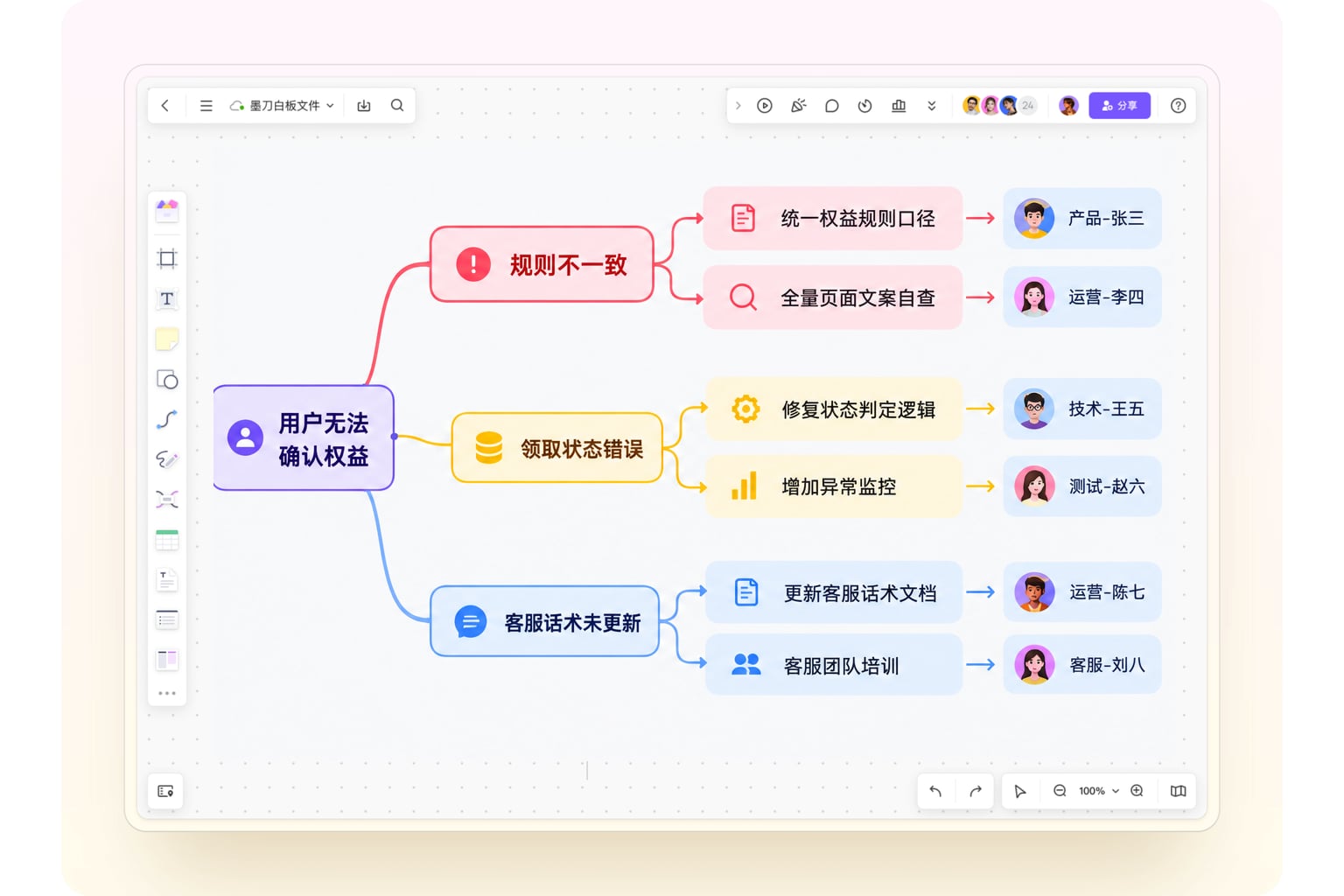This screenshot has width=1344, height=896.
Task: Open the 墨刀白板文件 file name dropdown
Action: (x=282, y=106)
